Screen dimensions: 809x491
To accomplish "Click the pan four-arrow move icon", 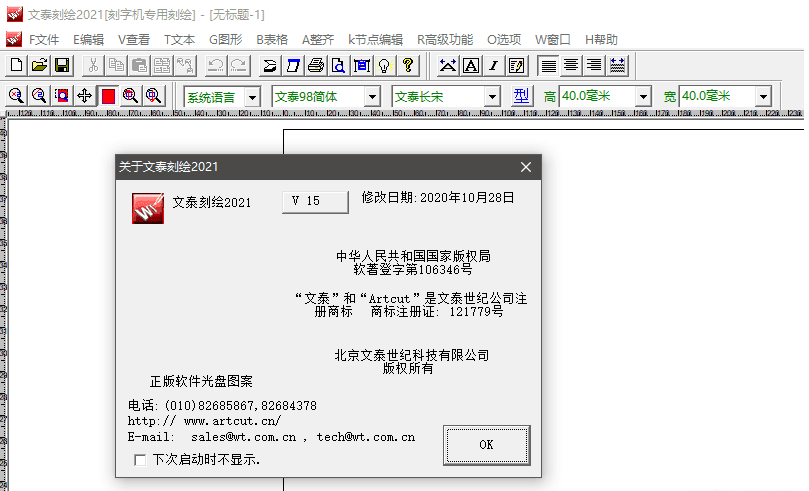I will pos(85,95).
